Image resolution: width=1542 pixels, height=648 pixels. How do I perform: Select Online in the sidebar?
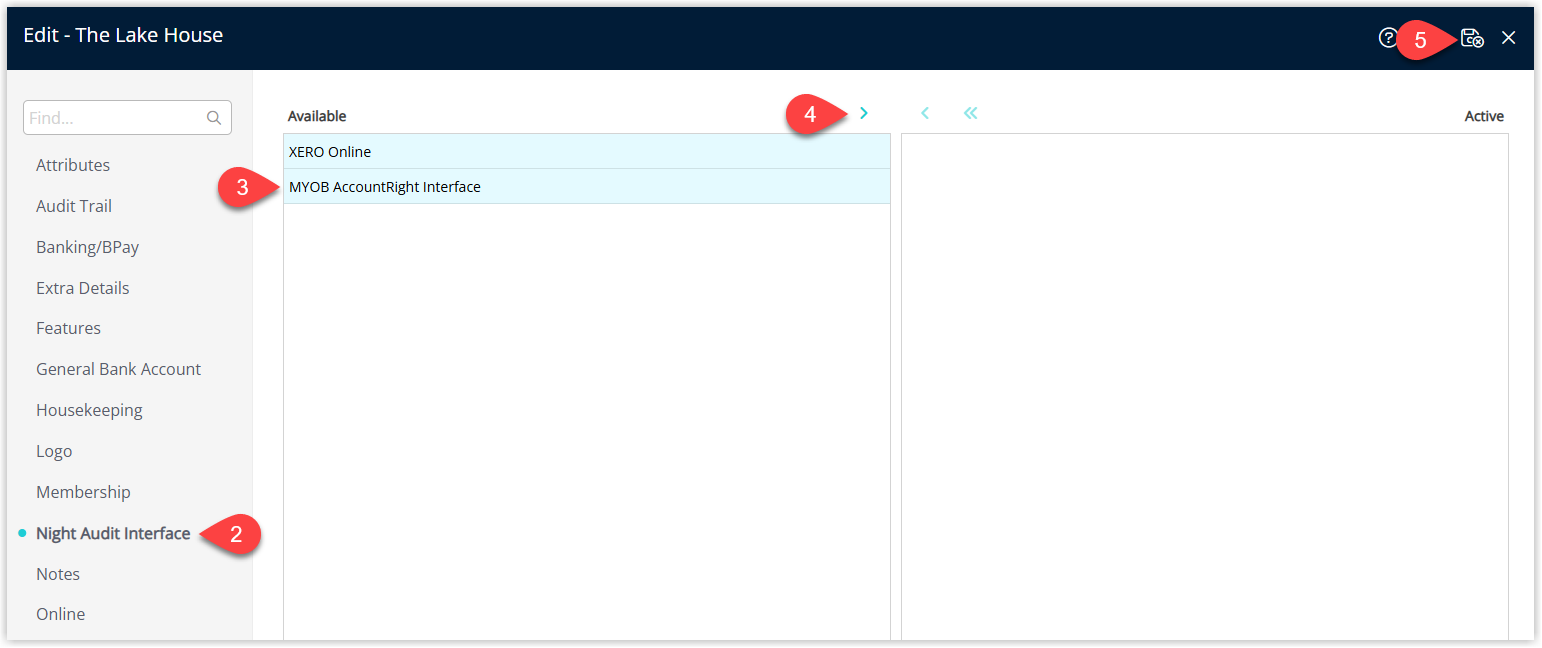[x=61, y=614]
